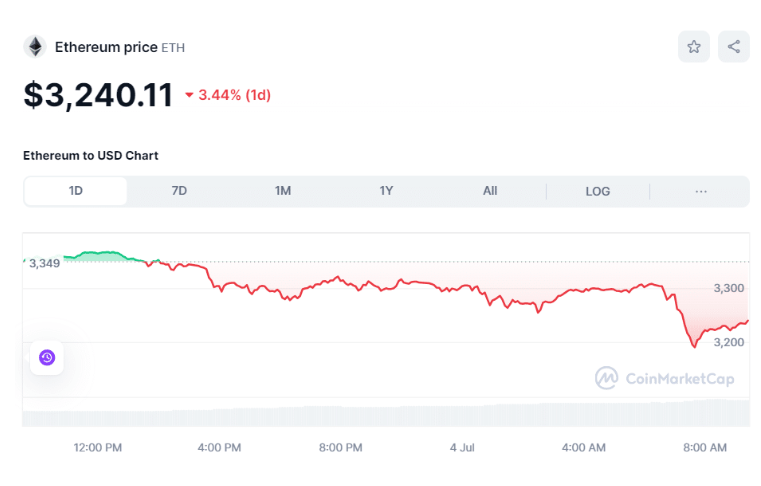Show the 1M price chart

[x=283, y=191]
